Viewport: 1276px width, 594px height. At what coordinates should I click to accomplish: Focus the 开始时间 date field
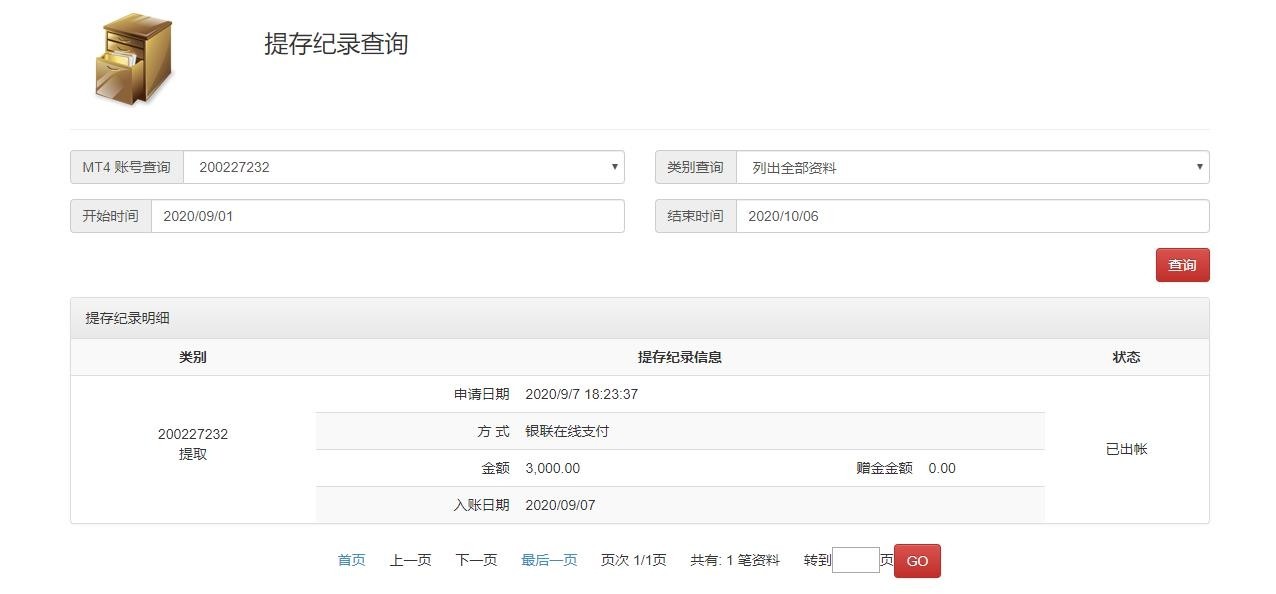(x=388, y=216)
